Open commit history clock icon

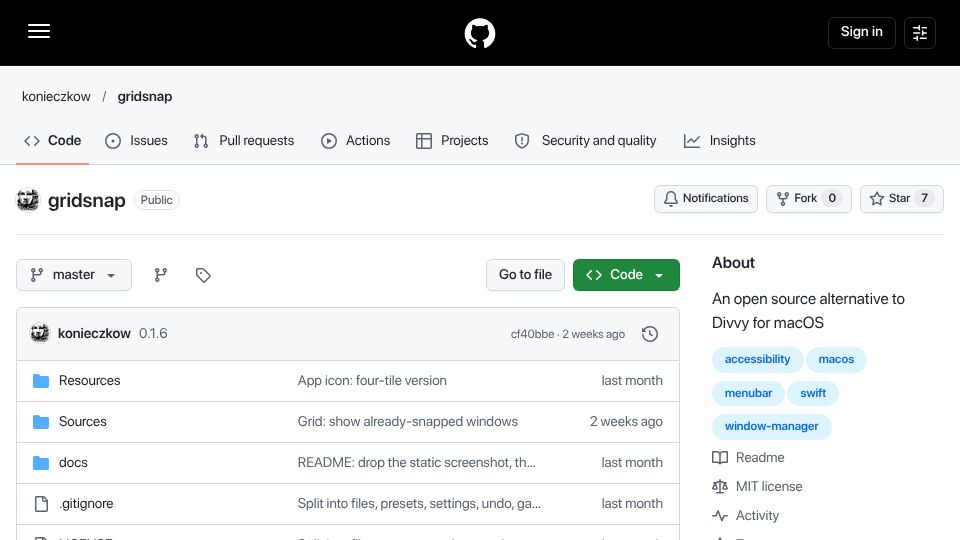tap(650, 334)
